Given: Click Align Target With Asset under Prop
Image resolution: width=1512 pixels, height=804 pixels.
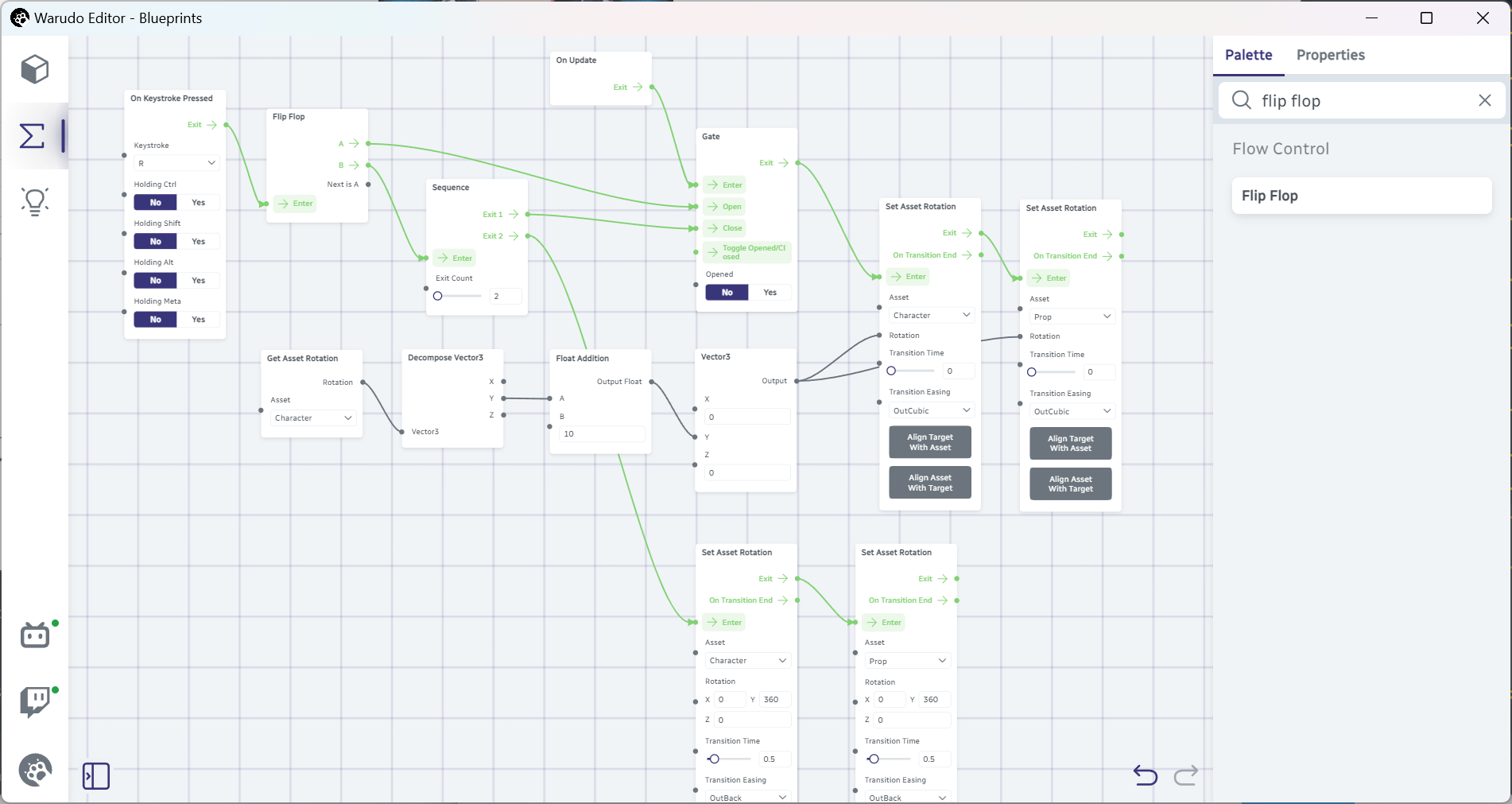Looking at the screenshot, I should tap(1071, 444).
